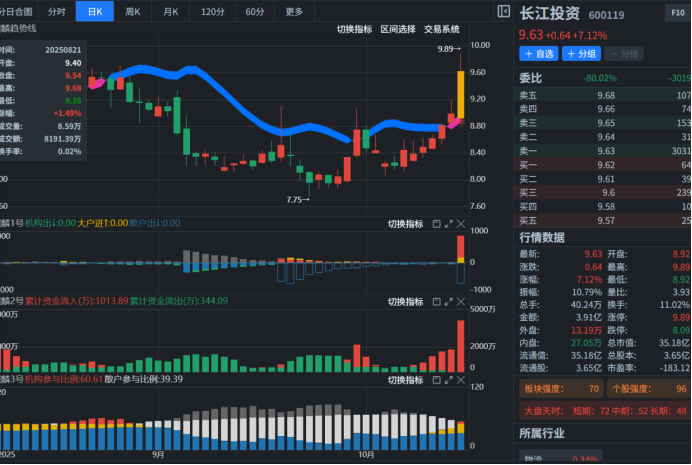Open the F10 company info

[678, 14]
